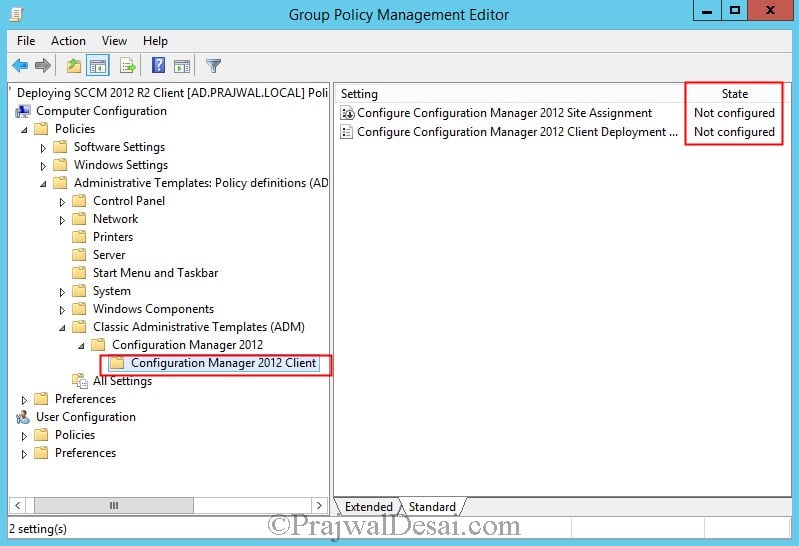Viewport: 799px width, 546px height.
Task: Toggle Show/Hide Action Pane icon
Action: click(x=182, y=66)
